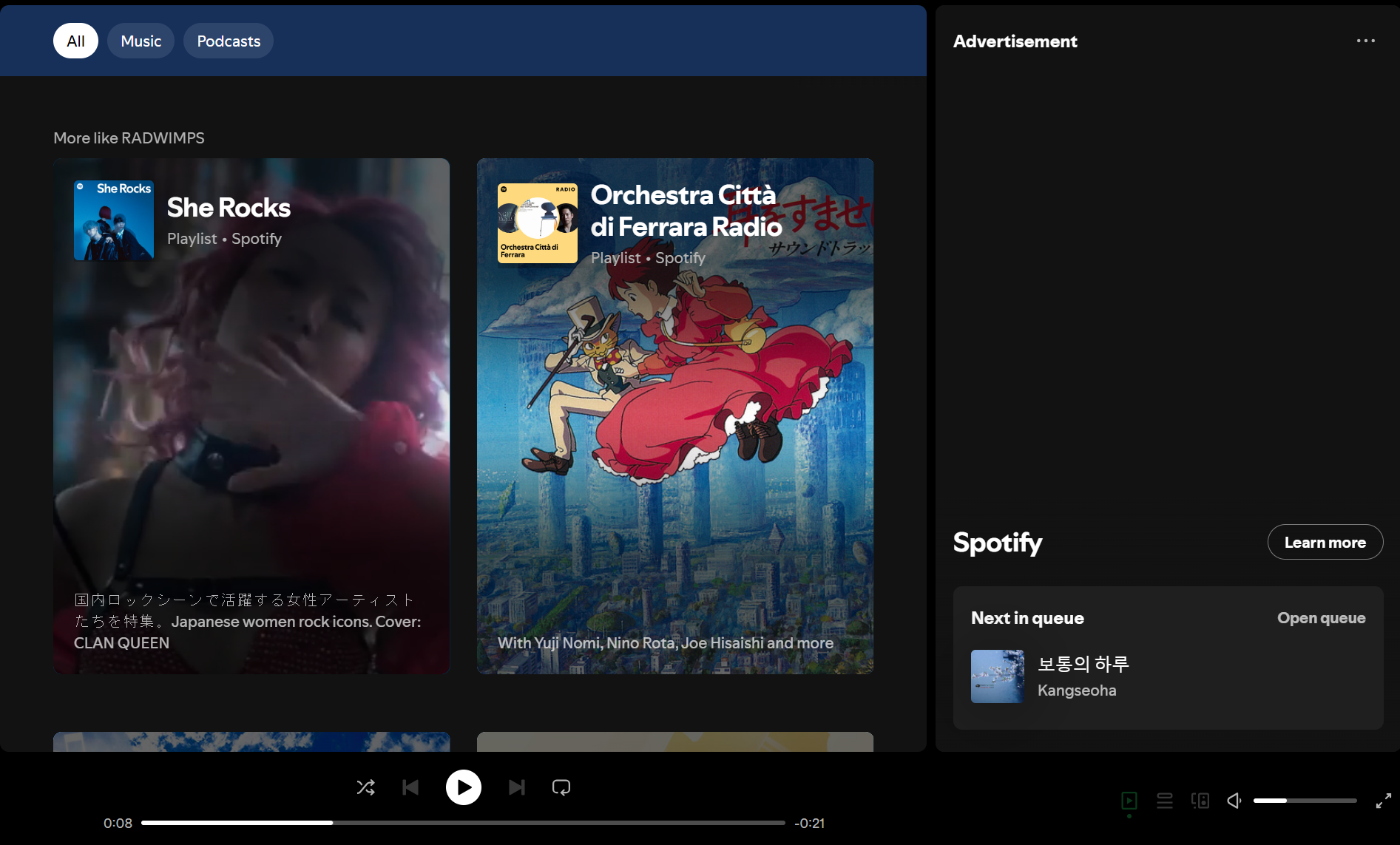Select the All filter chip

tap(75, 41)
